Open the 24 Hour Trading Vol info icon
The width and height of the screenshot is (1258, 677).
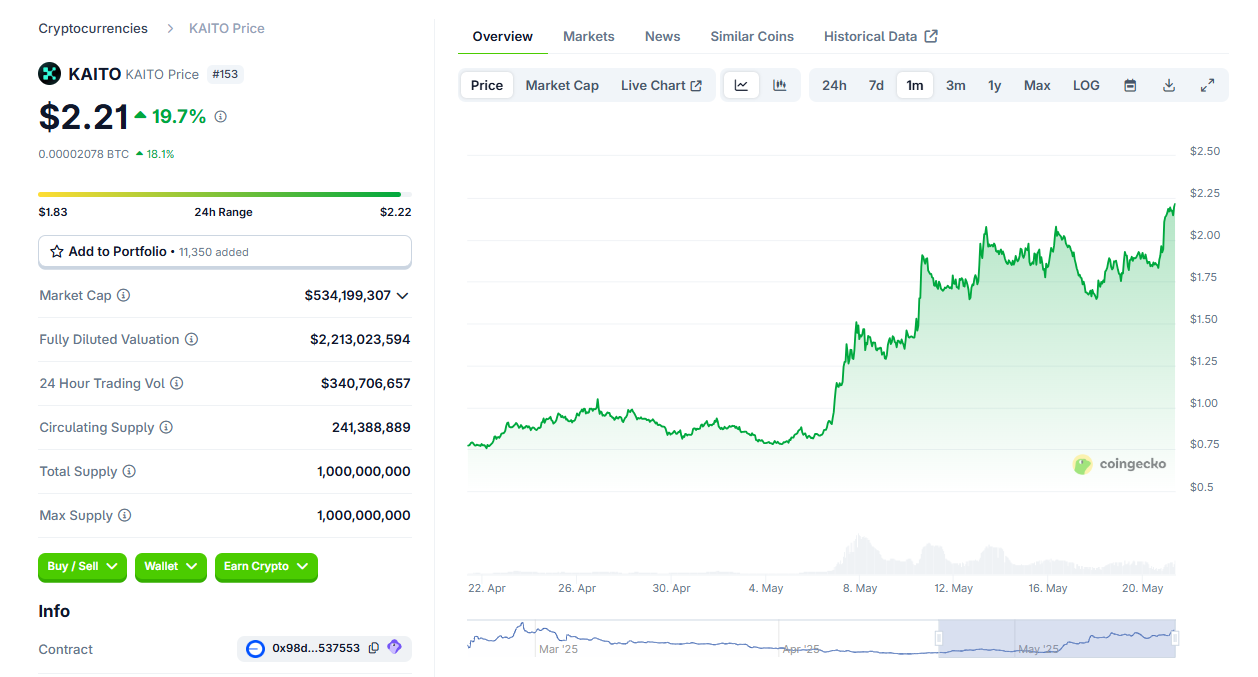click(x=176, y=384)
